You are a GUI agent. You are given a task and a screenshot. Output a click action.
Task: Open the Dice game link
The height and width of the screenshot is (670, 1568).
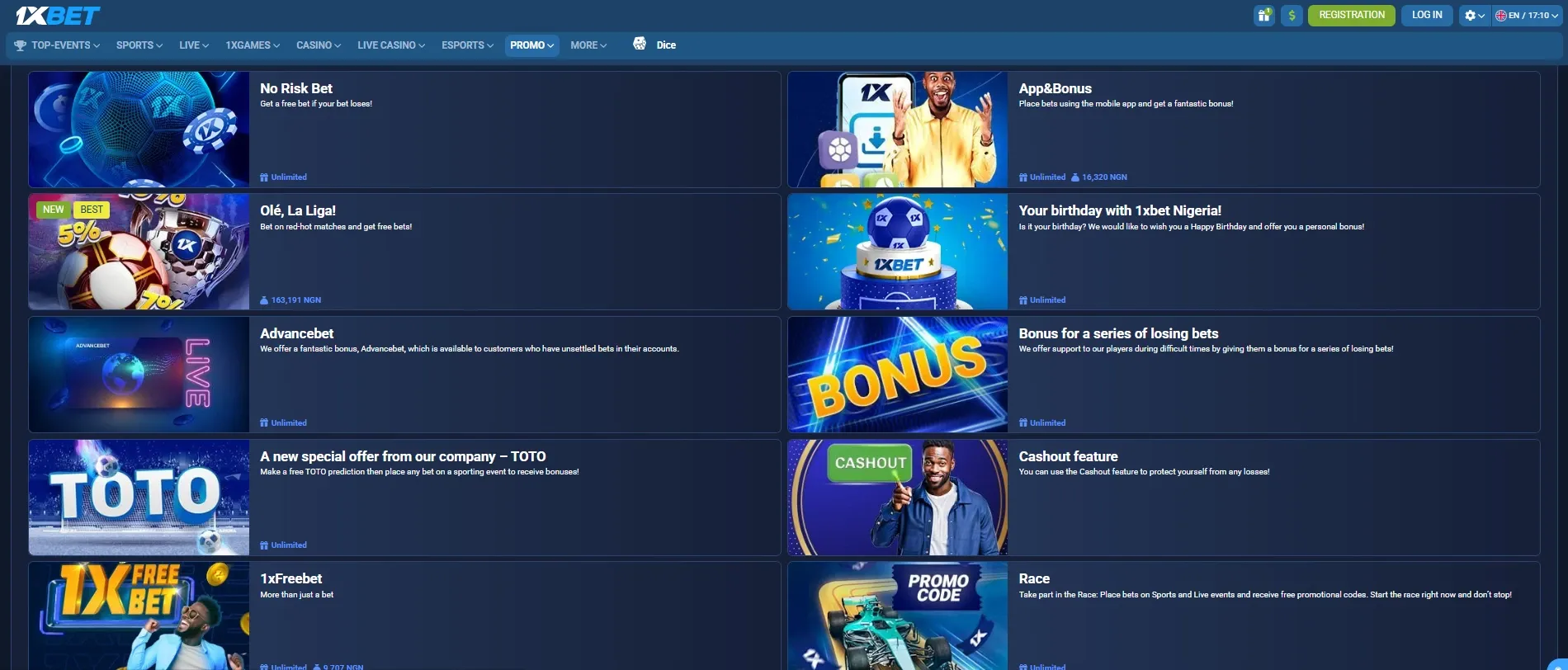(x=666, y=45)
